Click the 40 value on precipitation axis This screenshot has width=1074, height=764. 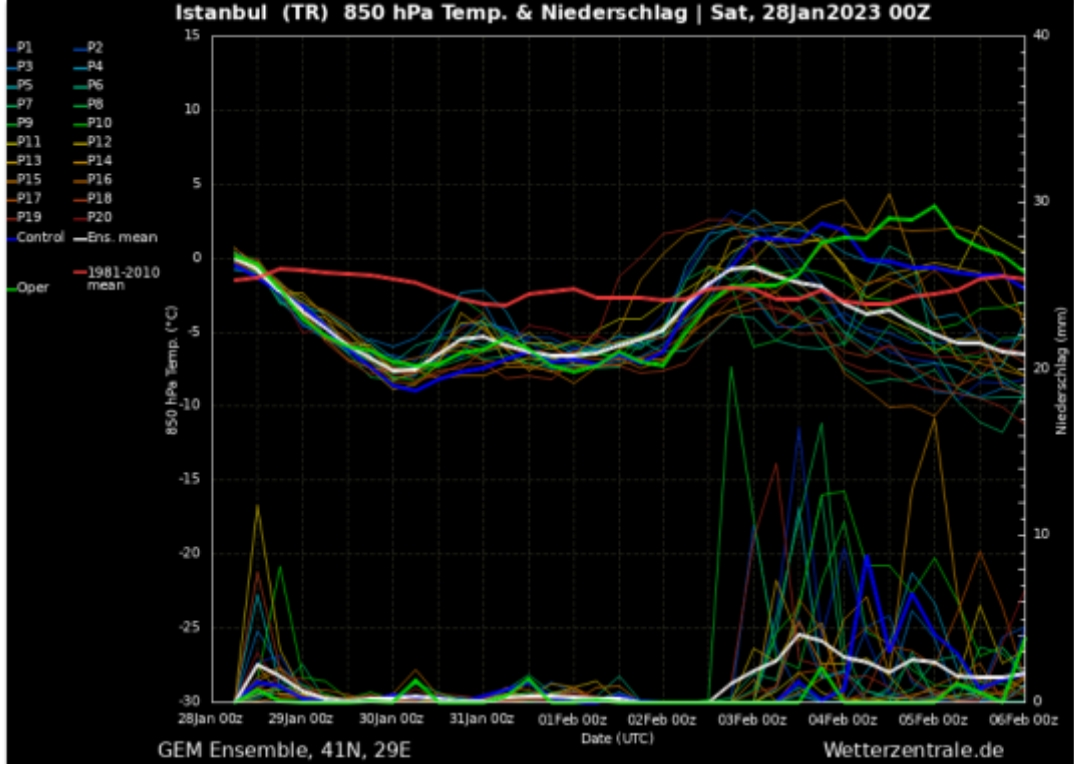pyautogui.click(x=1040, y=36)
